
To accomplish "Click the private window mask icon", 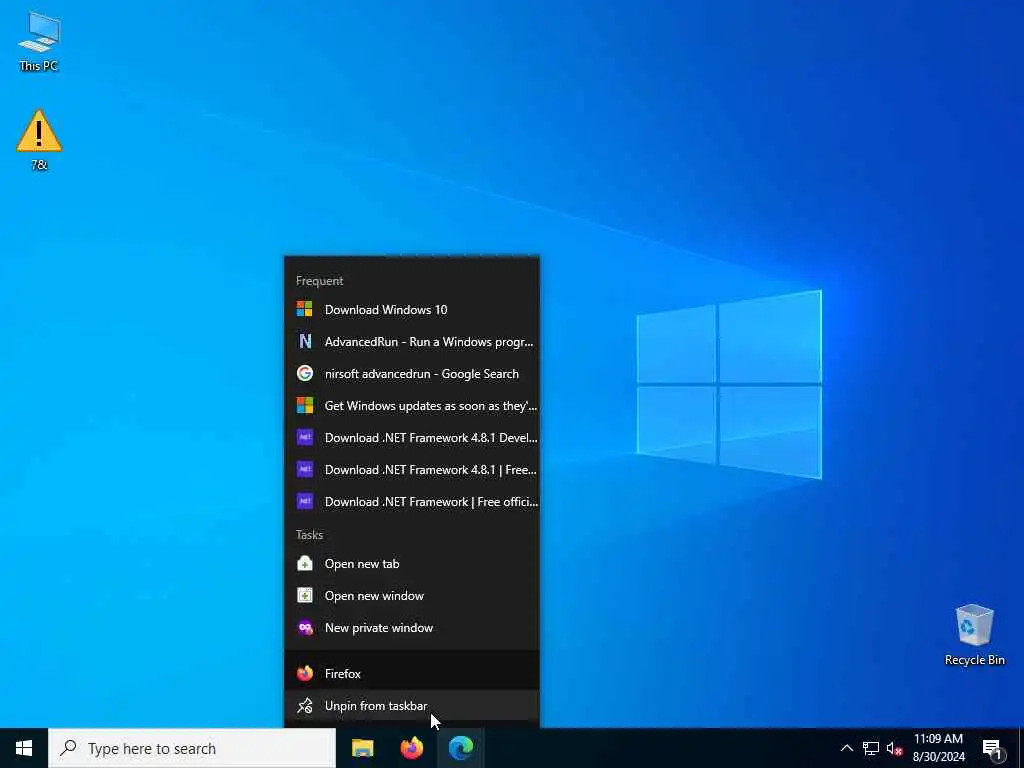I will tap(305, 628).
